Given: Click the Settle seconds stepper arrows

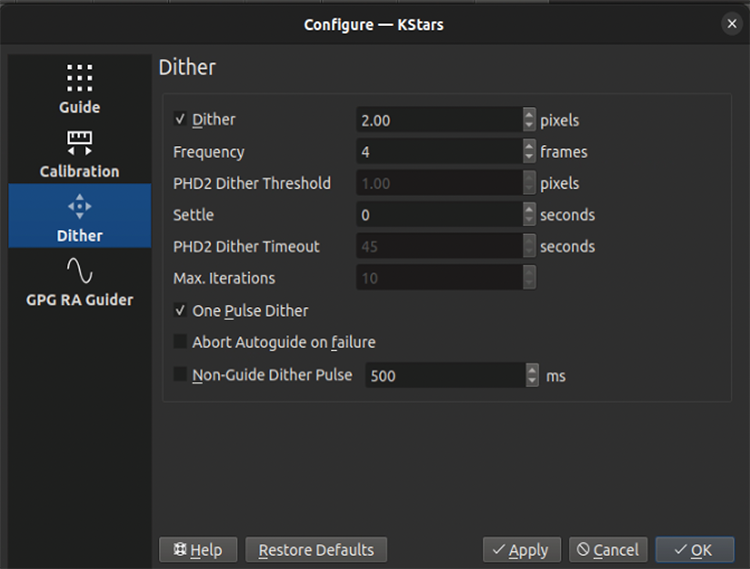Looking at the screenshot, I should tap(529, 215).
